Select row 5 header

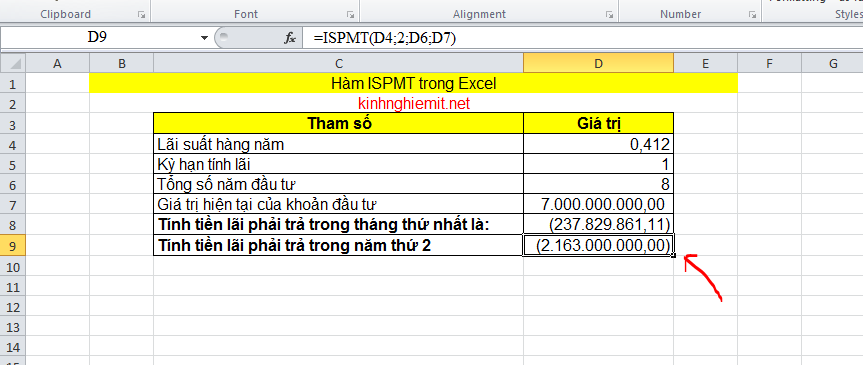tap(13, 165)
